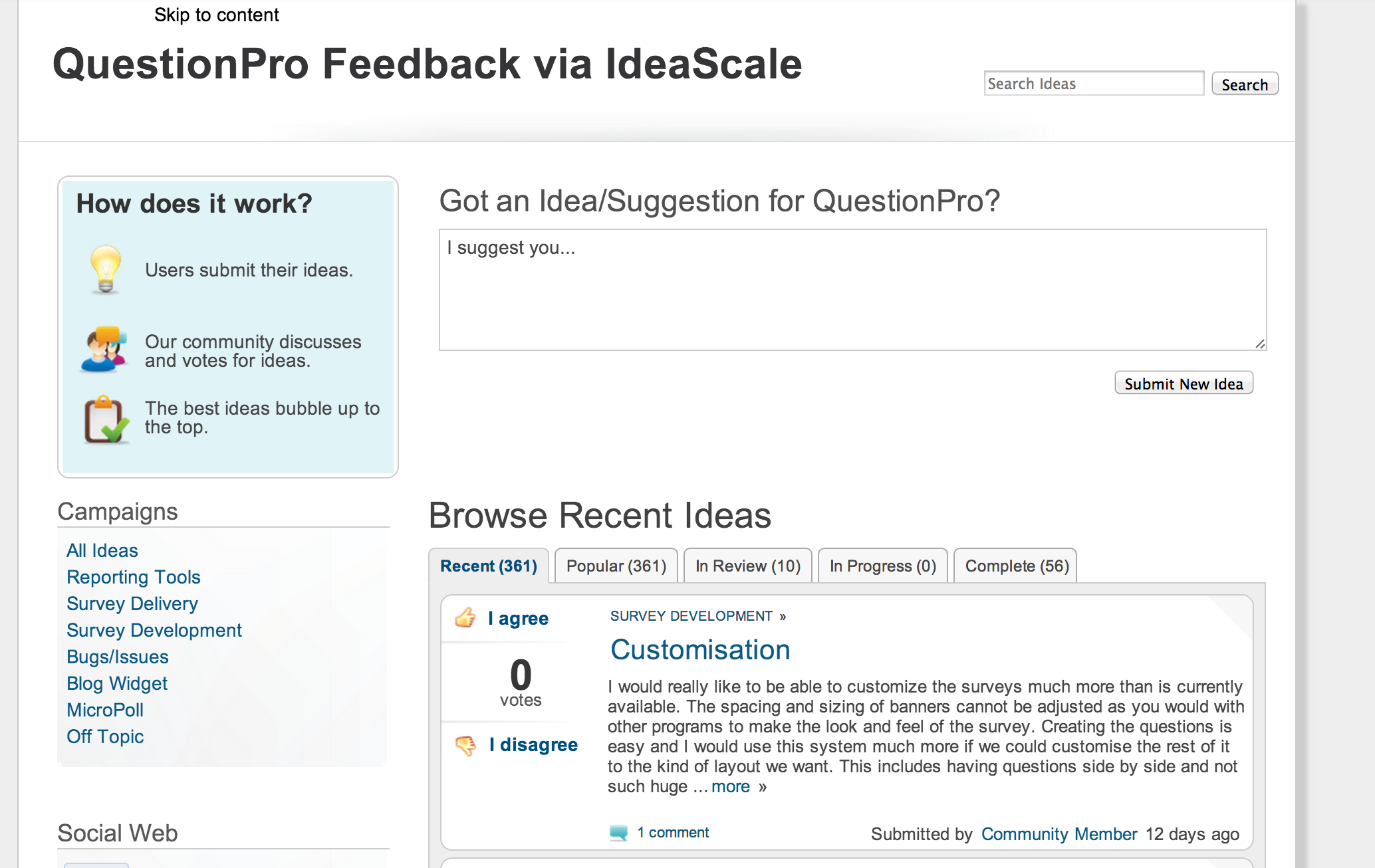Image resolution: width=1375 pixels, height=868 pixels.
Task: Click the clipboard checkmark icon
Action: tap(106, 419)
